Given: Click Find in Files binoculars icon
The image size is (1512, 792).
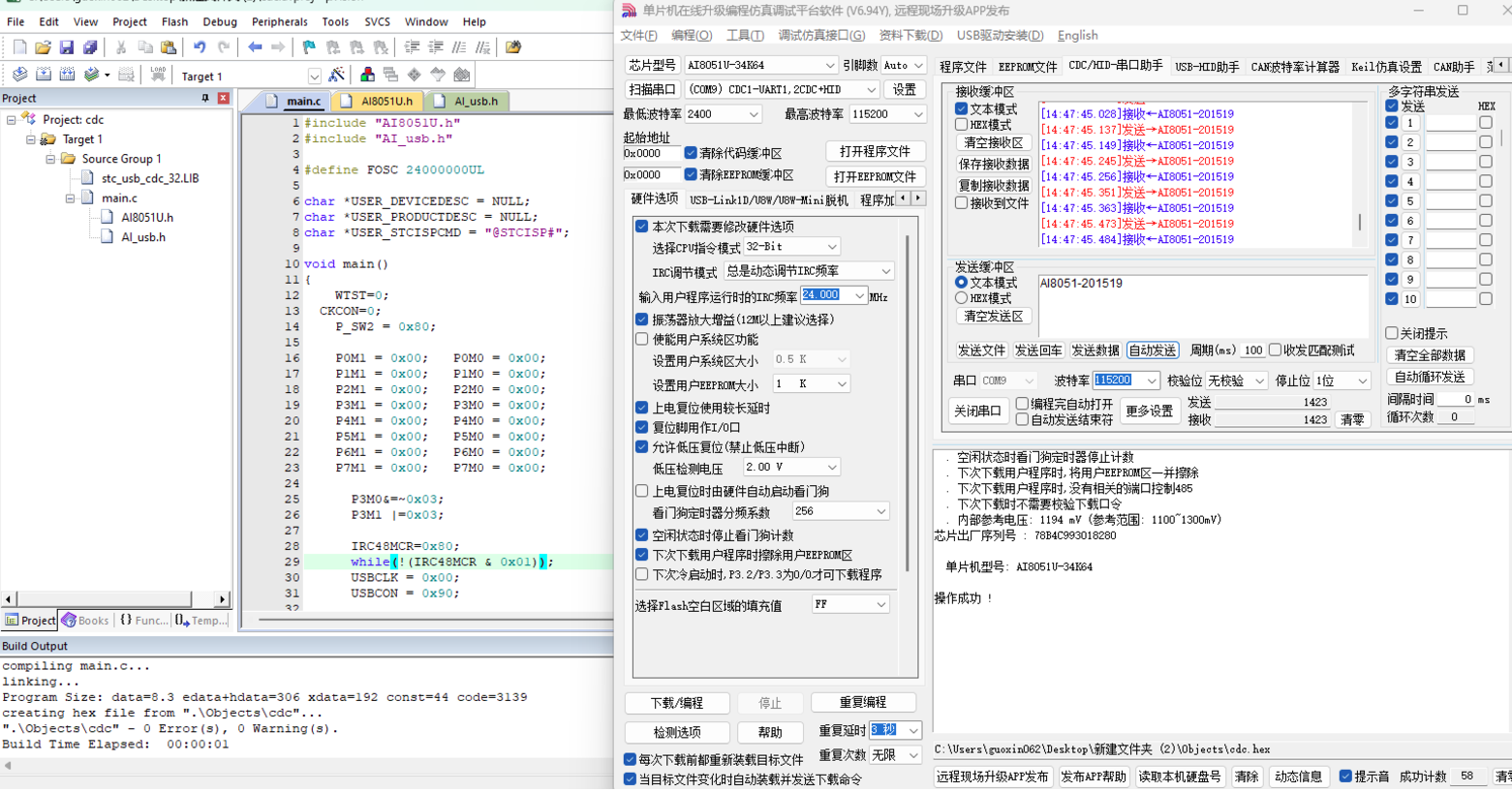Looking at the screenshot, I should [x=513, y=46].
